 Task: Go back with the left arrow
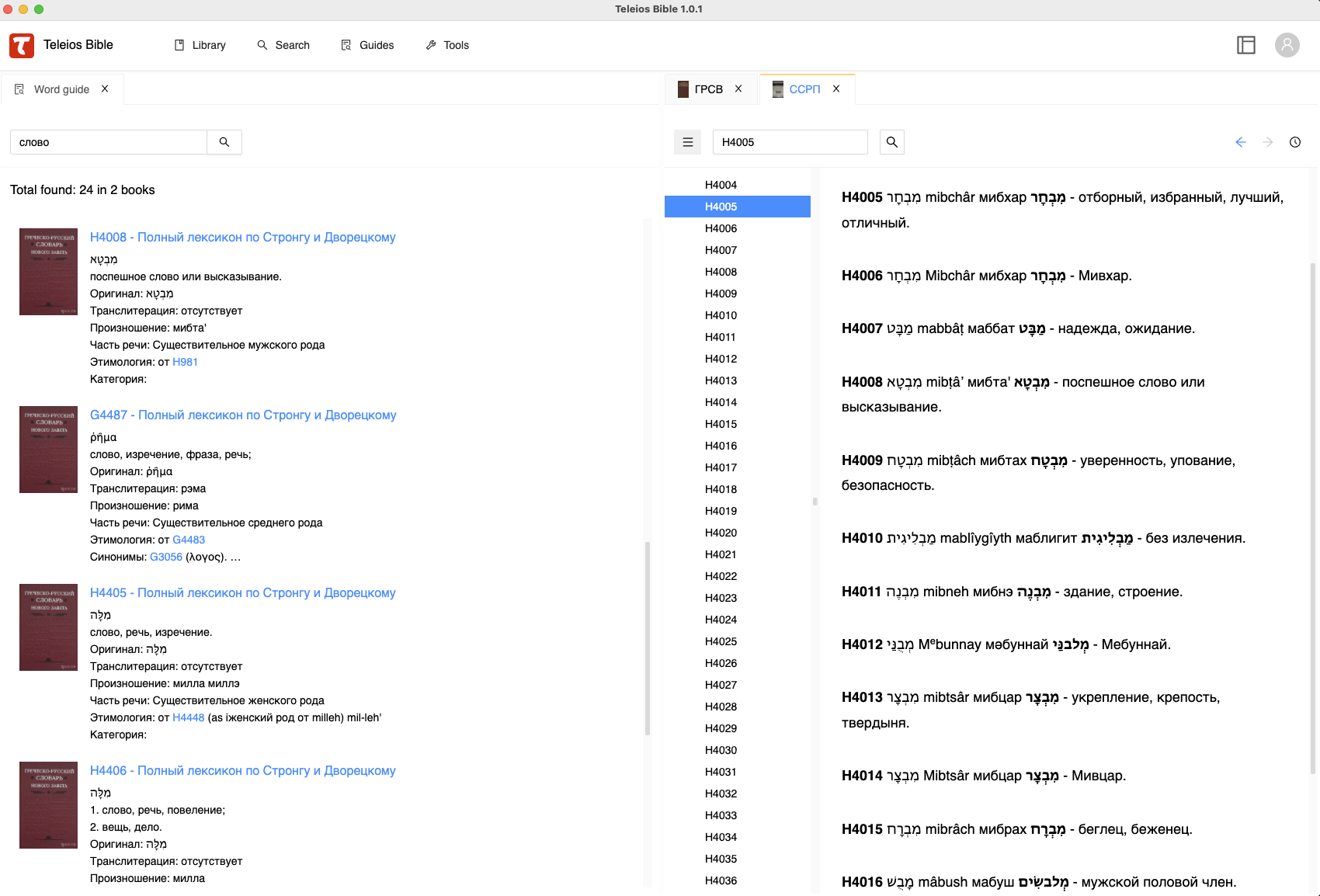point(1240,142)
